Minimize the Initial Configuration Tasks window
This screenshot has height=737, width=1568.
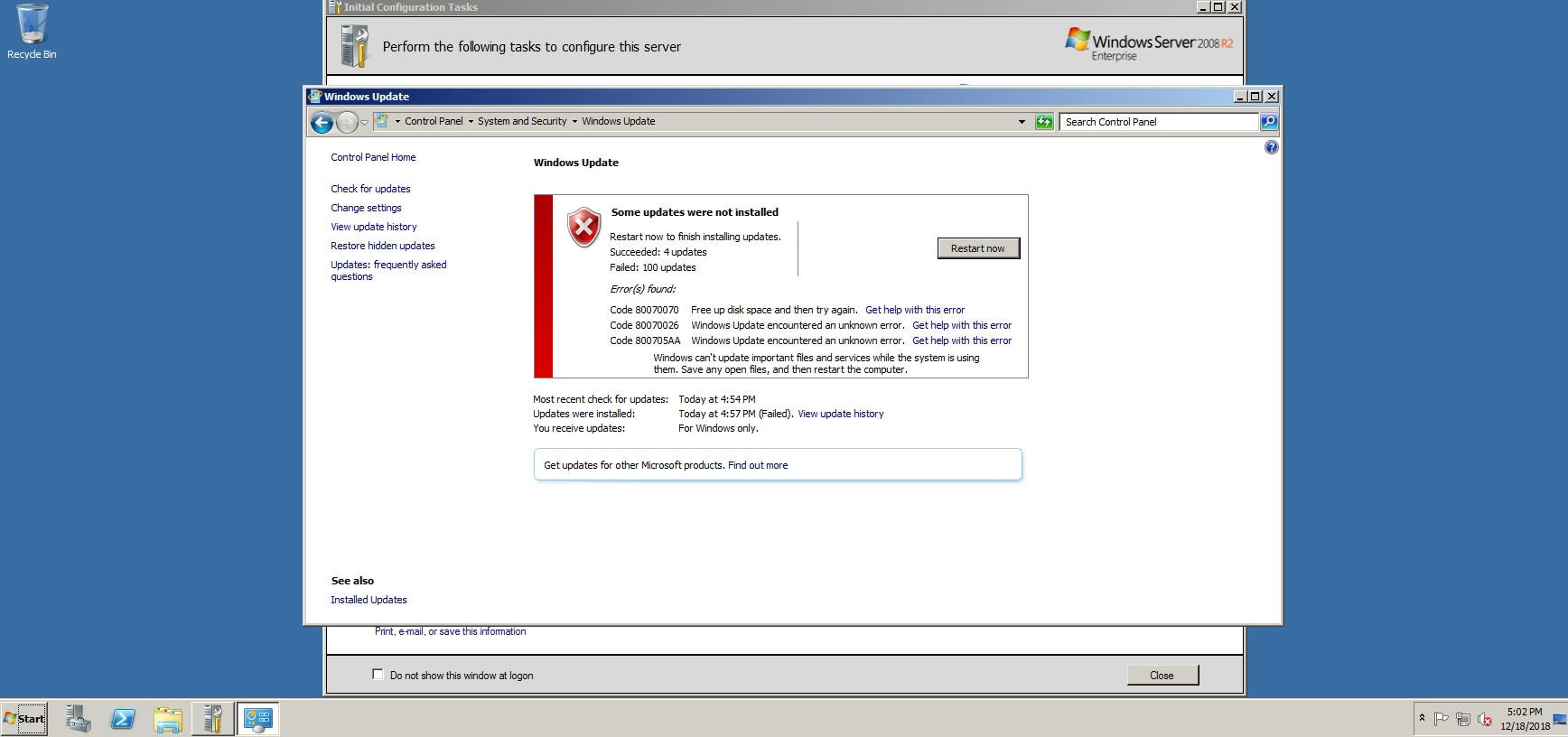[x=1203, y=6]
